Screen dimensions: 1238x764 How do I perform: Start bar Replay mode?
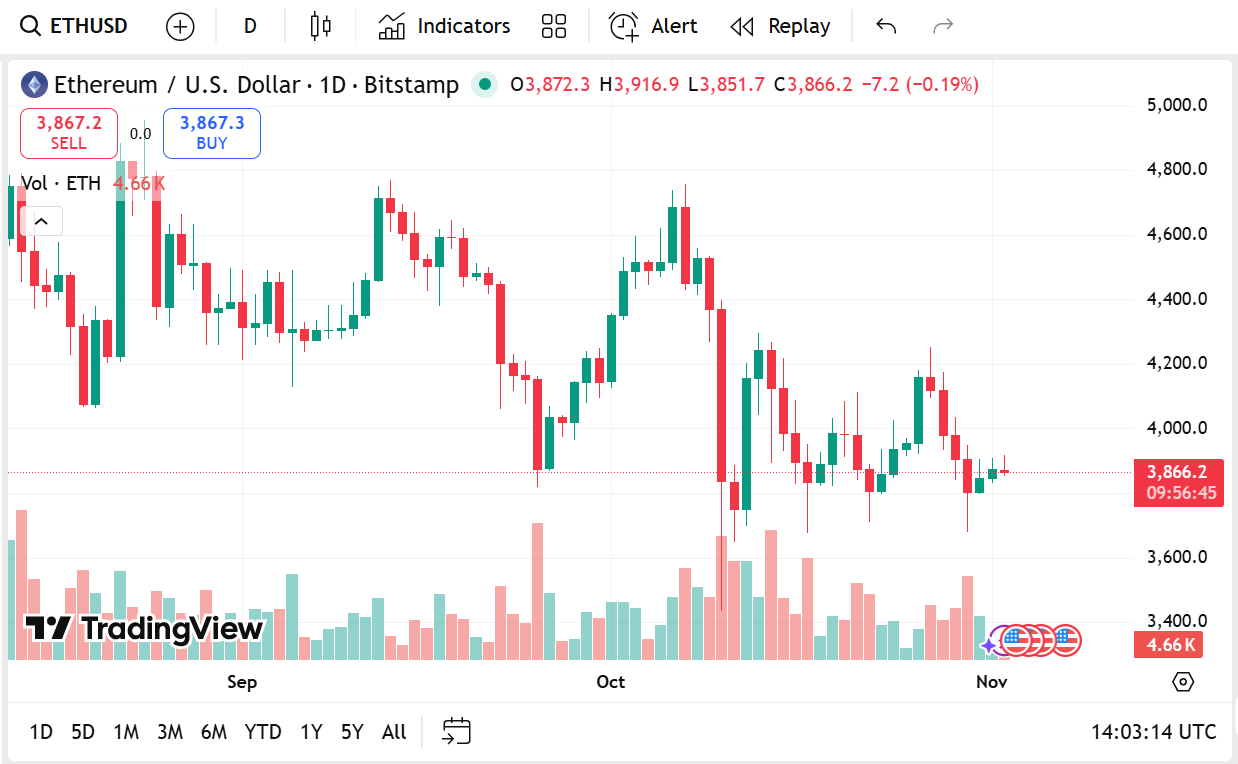780,26
